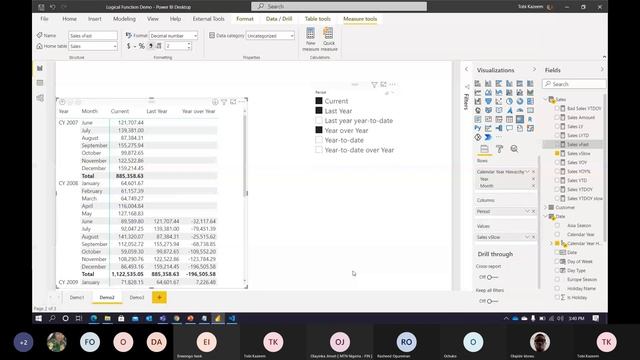
Task: Open Calendar Year Hierarchy field chevron
Action: 527,172
